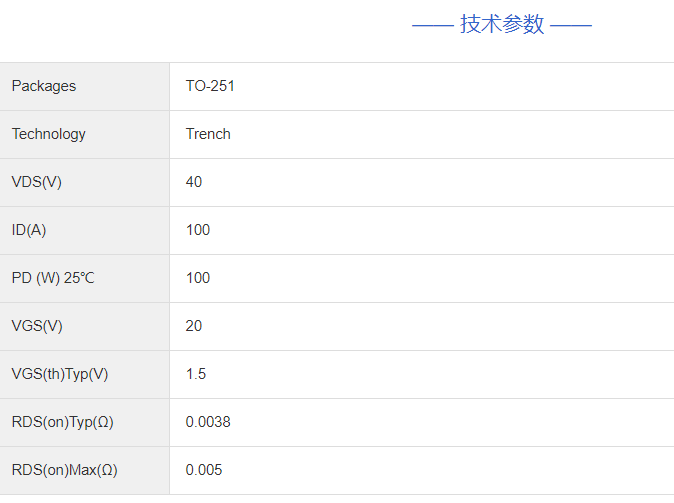The height and width of the screenshot is (503, 674).
Task: Click the VGS(th)Typ(V) label
Action: (60, 374)
